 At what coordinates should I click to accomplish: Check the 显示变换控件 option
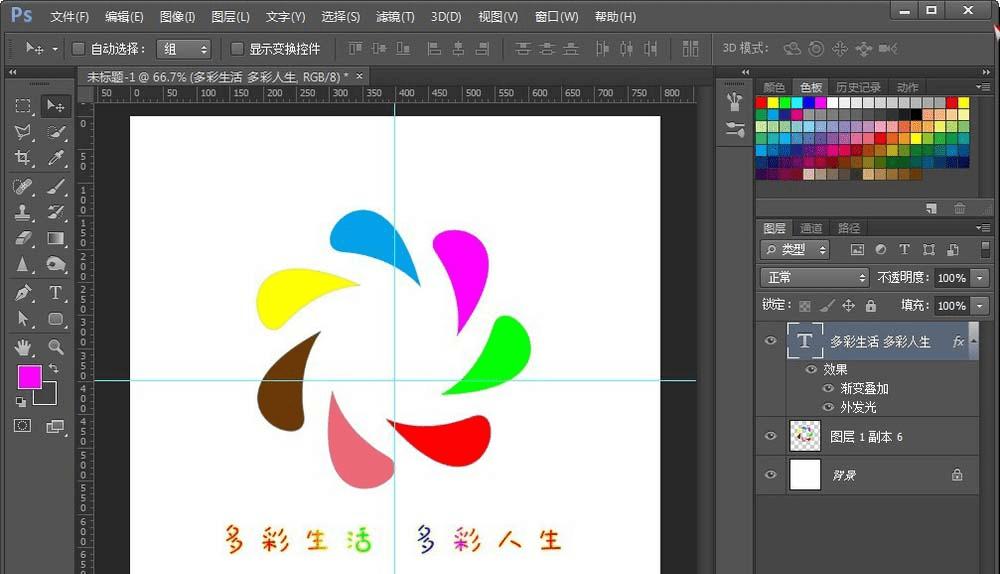(x=237, y=49)
